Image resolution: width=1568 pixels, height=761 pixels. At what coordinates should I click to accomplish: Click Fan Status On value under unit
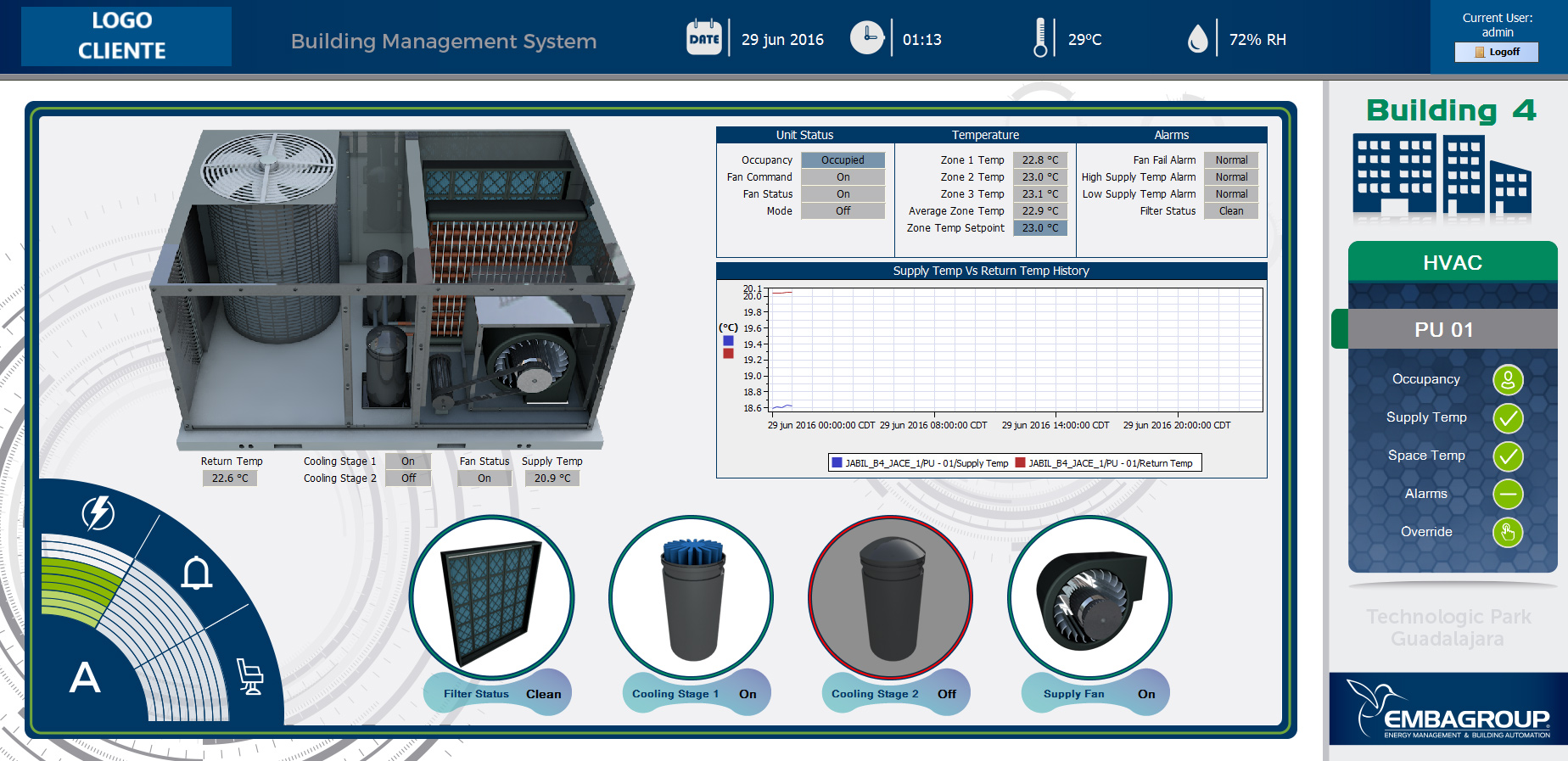coord(484,478)
